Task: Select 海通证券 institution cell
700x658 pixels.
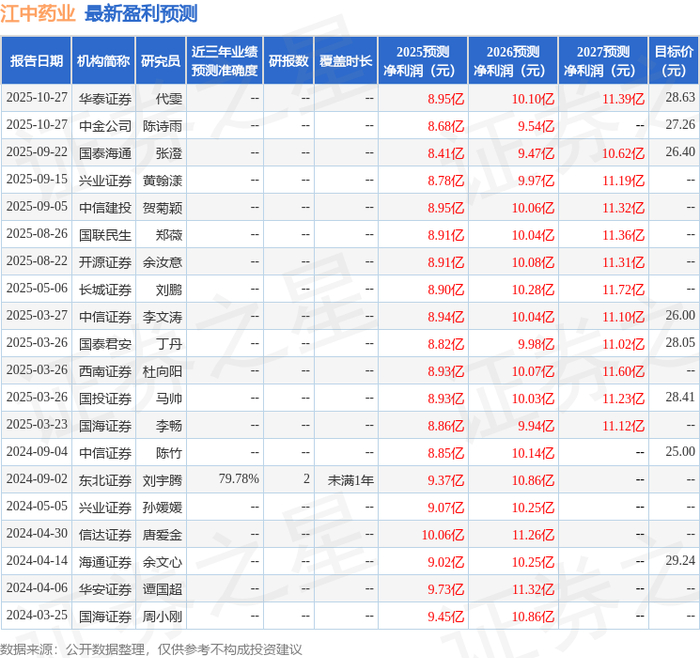Action: point(105,562)
